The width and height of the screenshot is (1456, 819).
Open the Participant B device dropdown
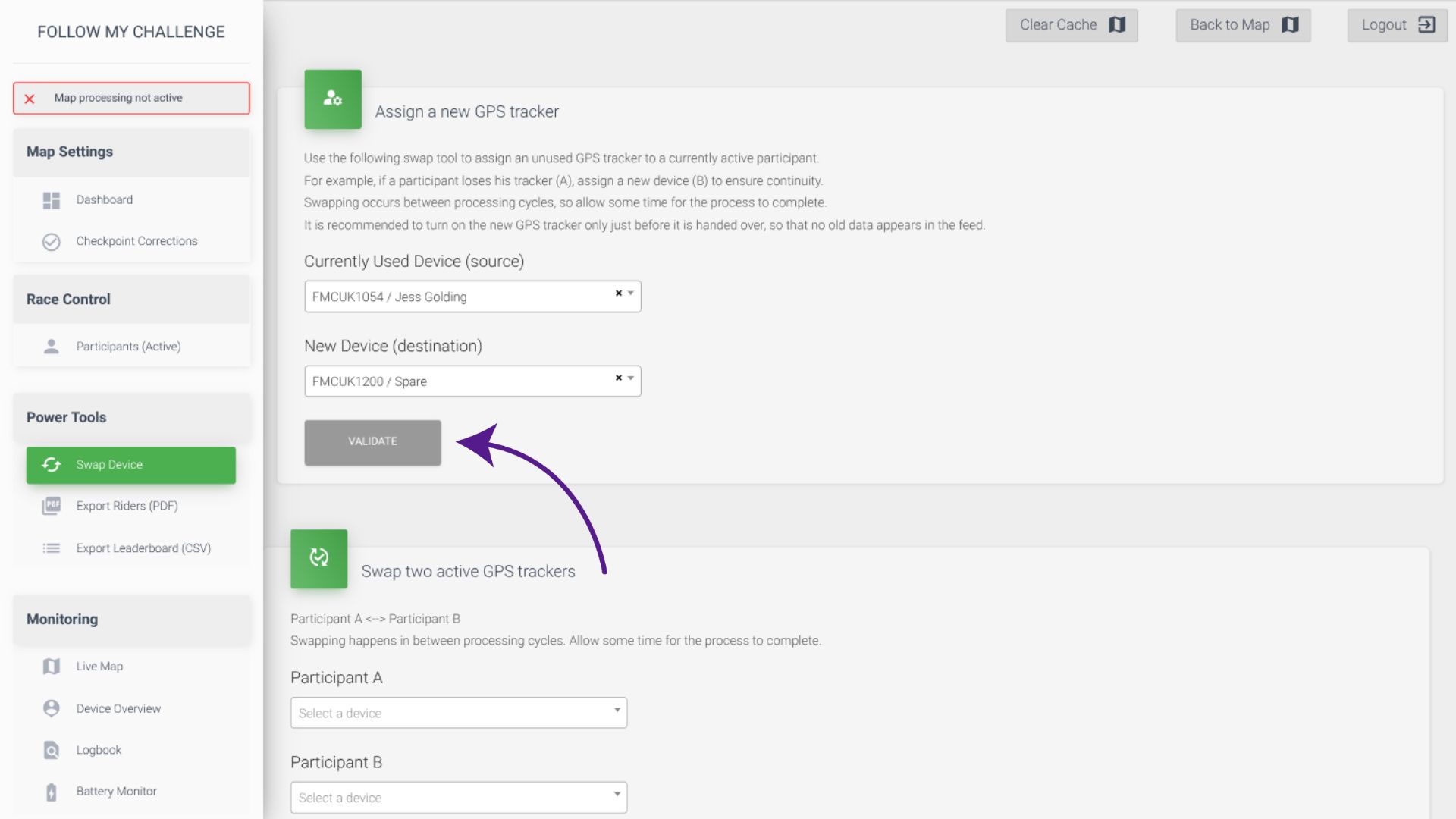point(458,798)
